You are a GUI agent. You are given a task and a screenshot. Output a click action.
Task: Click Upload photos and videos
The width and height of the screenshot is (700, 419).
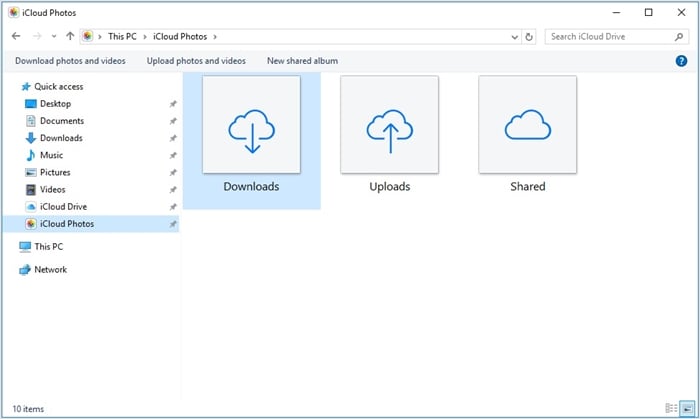(x=196, y=61)
